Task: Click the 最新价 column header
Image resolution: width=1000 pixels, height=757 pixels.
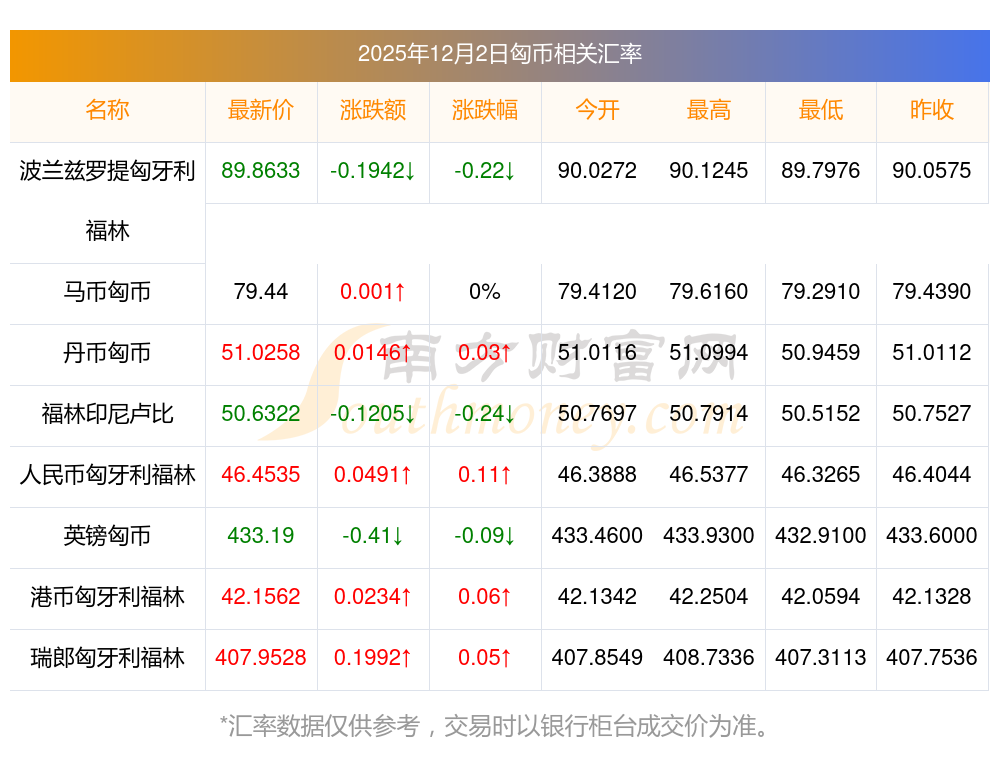Action: coord(260,110)
